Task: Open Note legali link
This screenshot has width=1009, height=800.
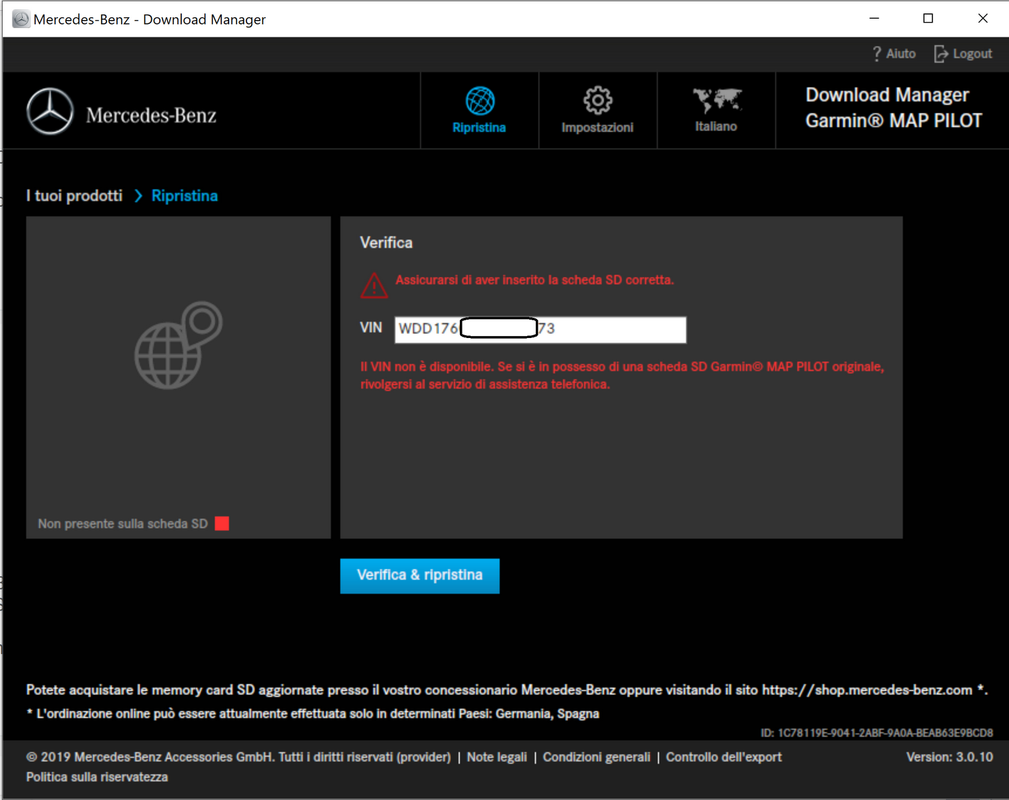Action: tap(497, 757)
